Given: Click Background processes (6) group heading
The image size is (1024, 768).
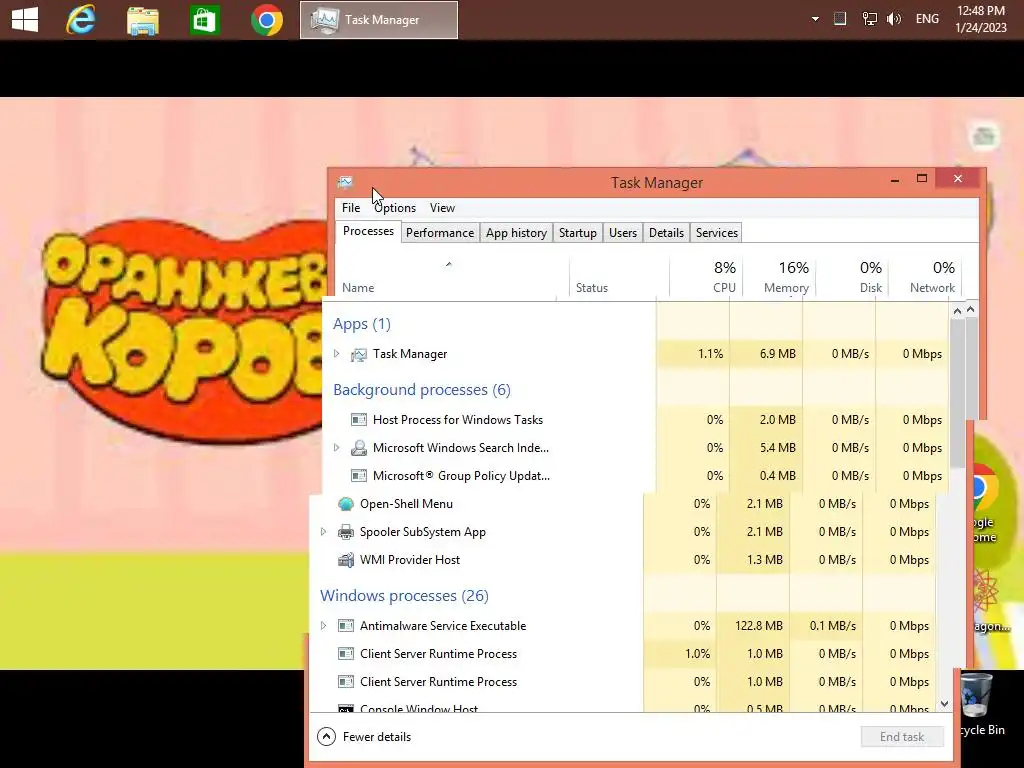Looking at the screenshot, I should point(422,390).
